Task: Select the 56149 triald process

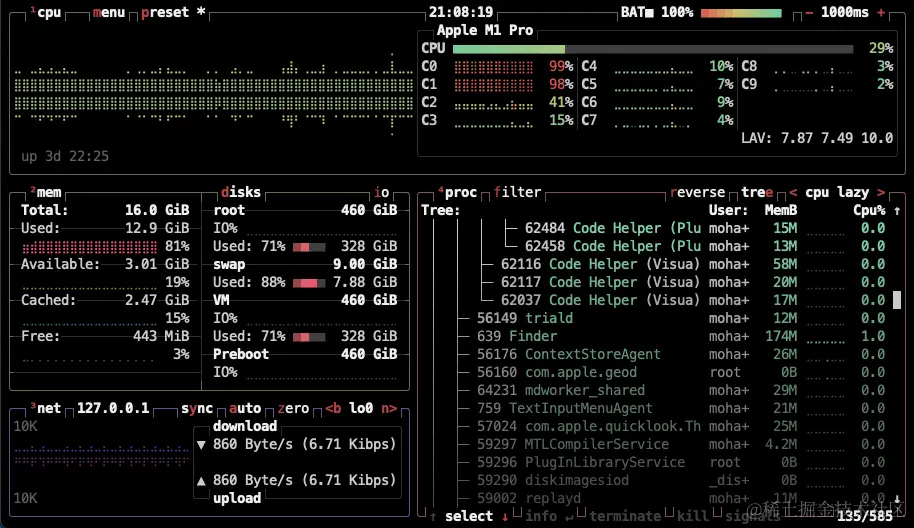Action: [657, 318]
